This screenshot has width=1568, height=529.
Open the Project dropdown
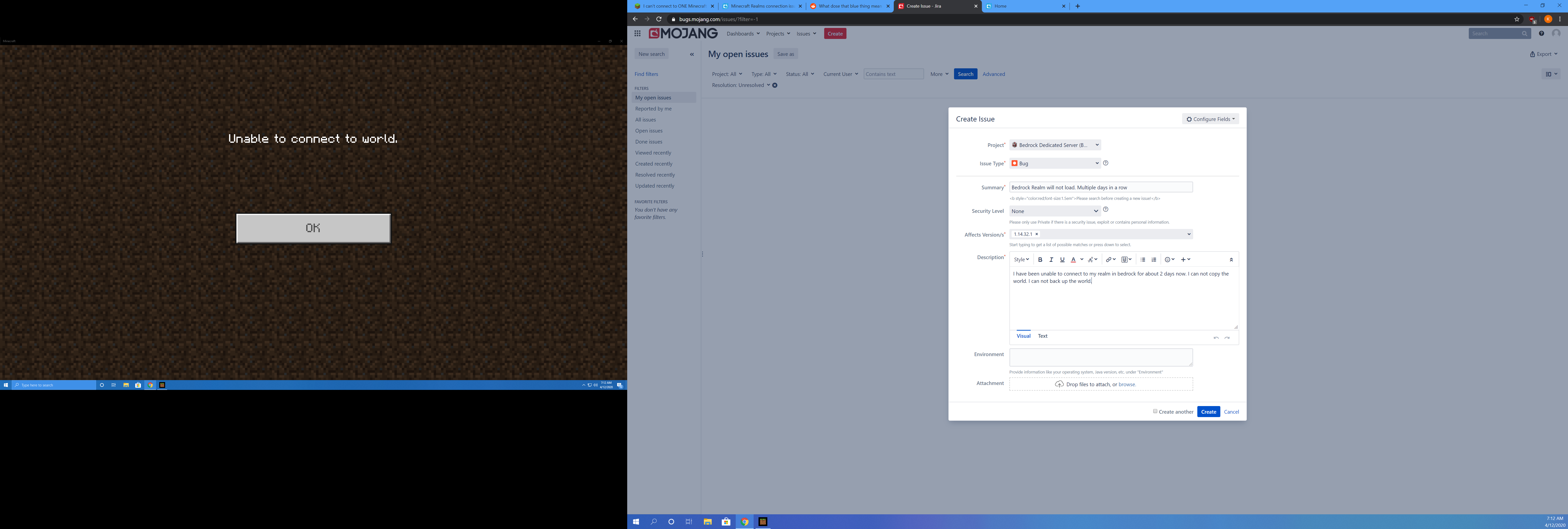(x=1055, y=145)
